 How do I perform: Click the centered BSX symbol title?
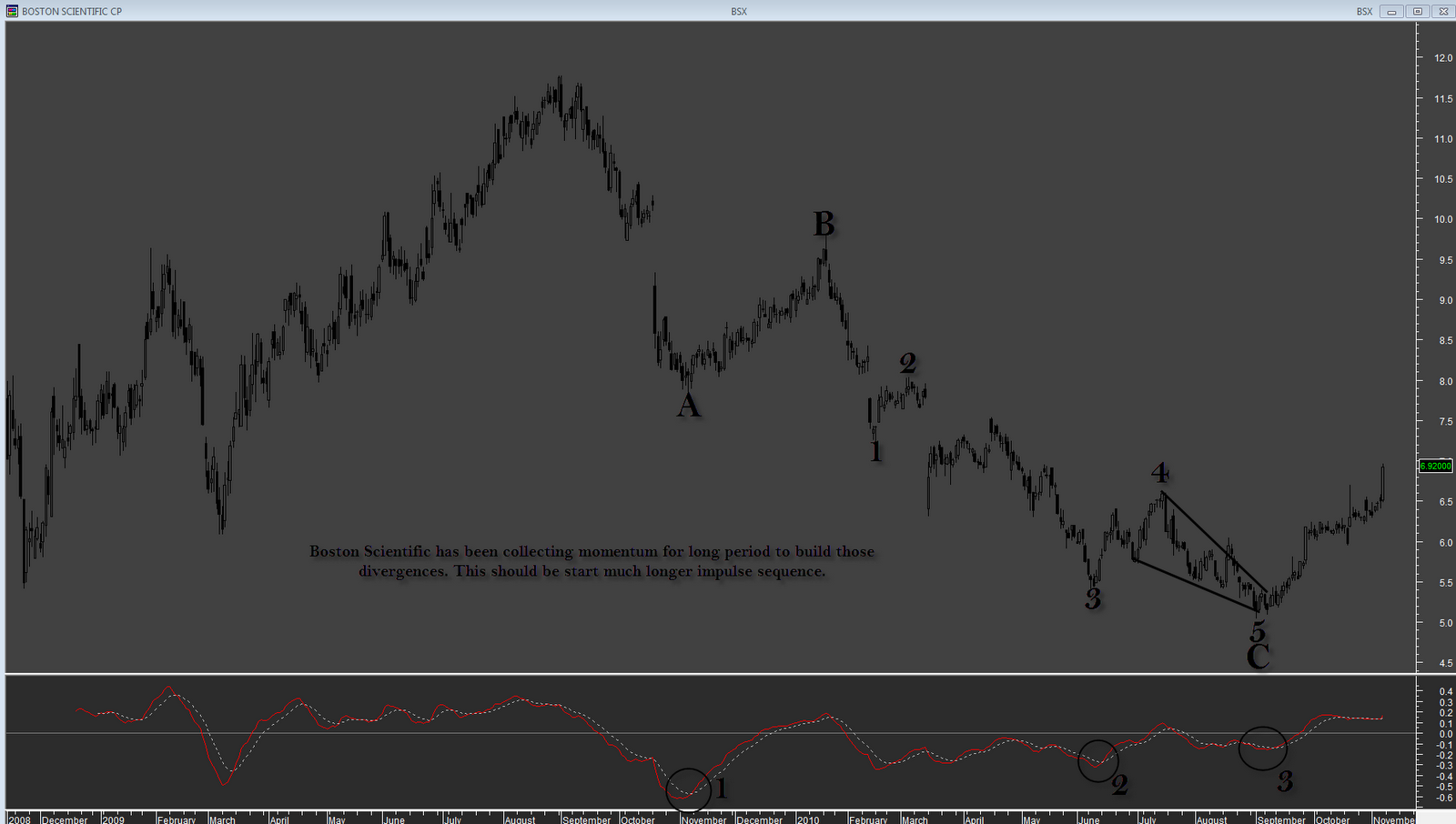(x=739, y=12)
